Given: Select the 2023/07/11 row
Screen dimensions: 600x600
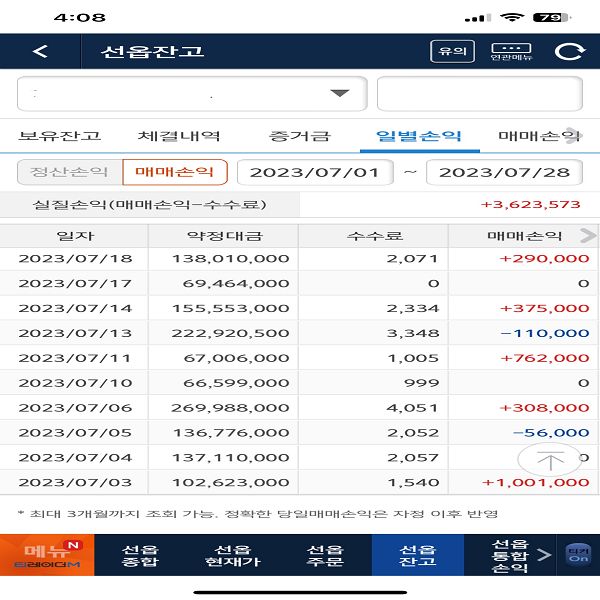Looking at the screenshot, I should pyautogui.click(x=300, y=358).
